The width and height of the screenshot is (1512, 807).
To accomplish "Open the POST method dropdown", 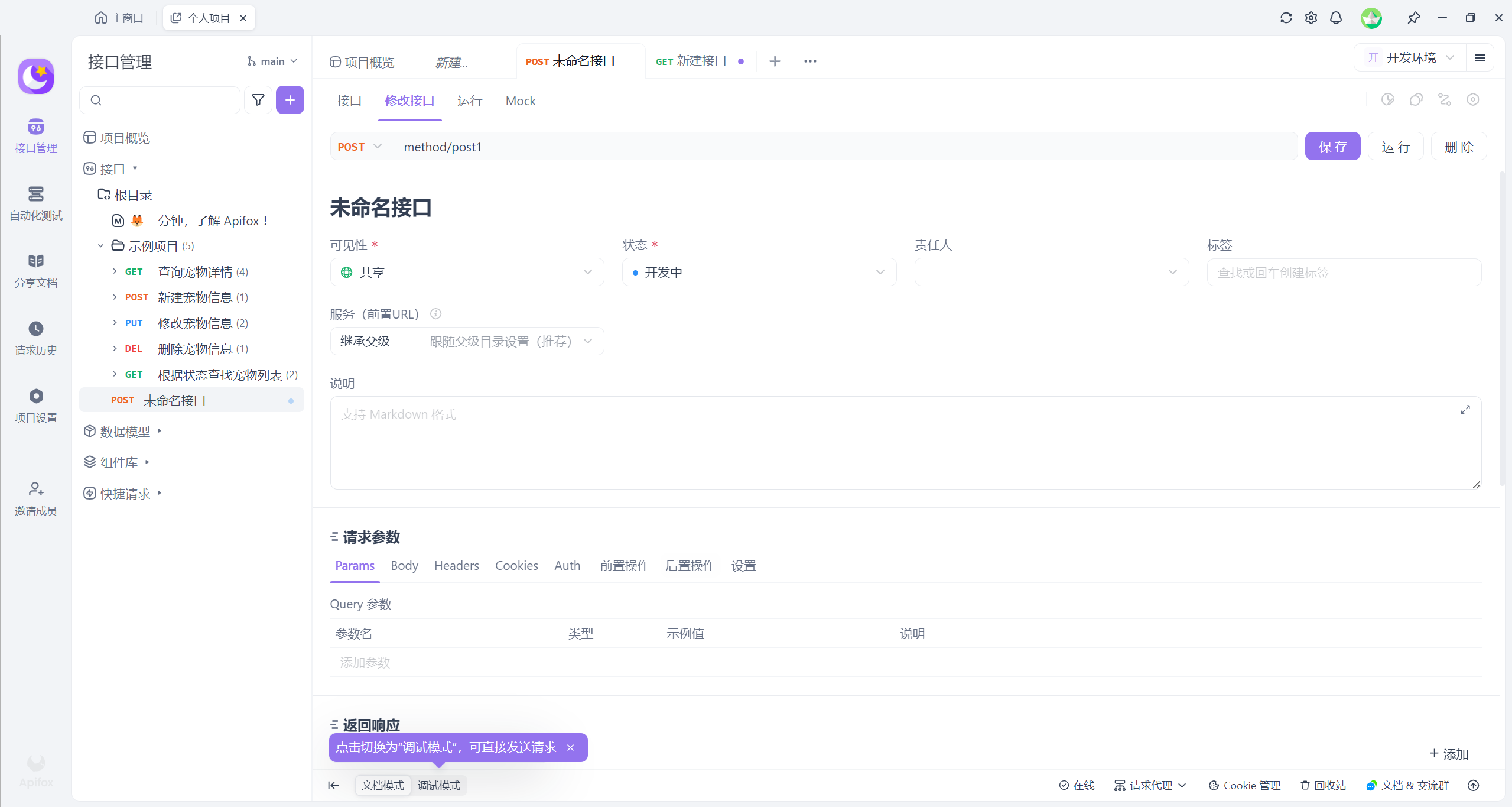I will coord(359,146).
